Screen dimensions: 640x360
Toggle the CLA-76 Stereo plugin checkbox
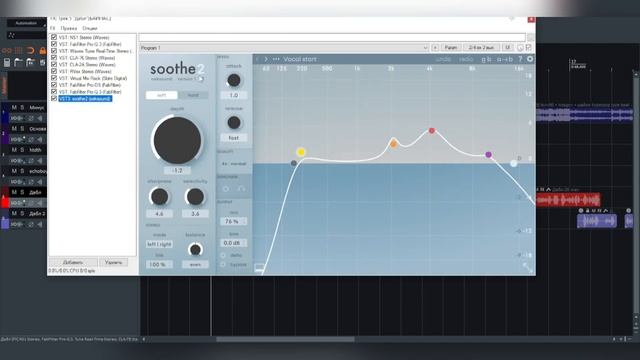pos(54,58)
